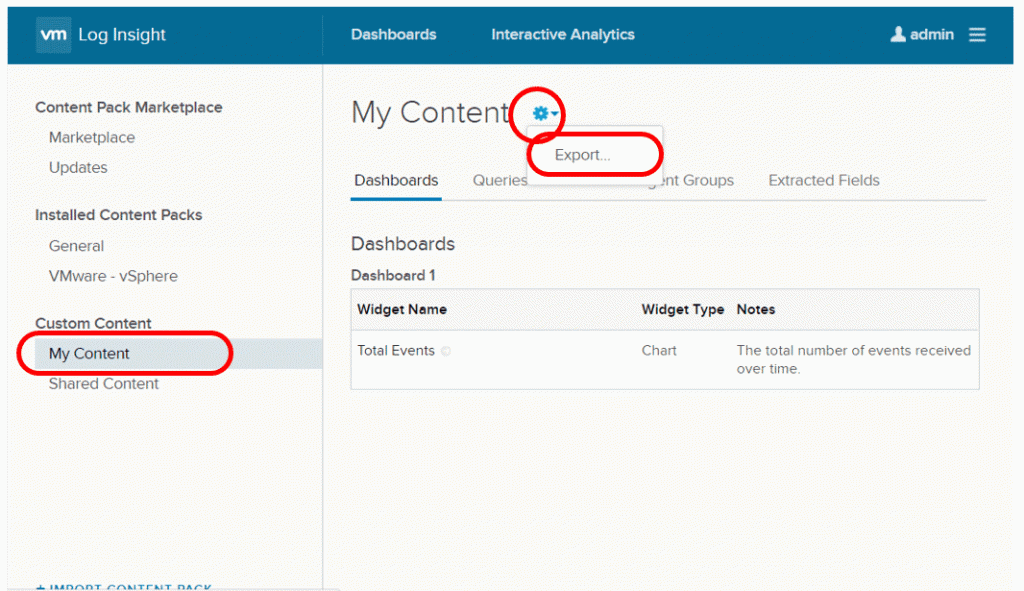Open the Agent Groups tab
Image resolution: width=1024 pixels, height=591 pixels.
[x=690, y=180]
